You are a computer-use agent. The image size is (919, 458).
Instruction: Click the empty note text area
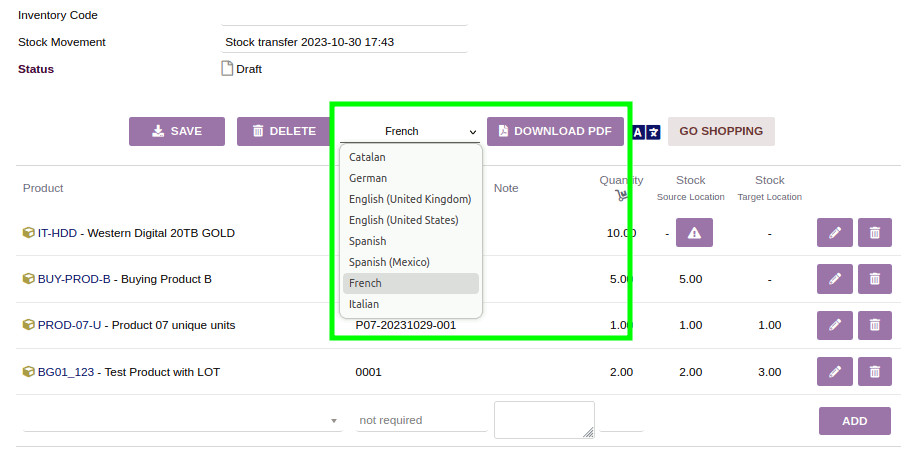point(543,419)
